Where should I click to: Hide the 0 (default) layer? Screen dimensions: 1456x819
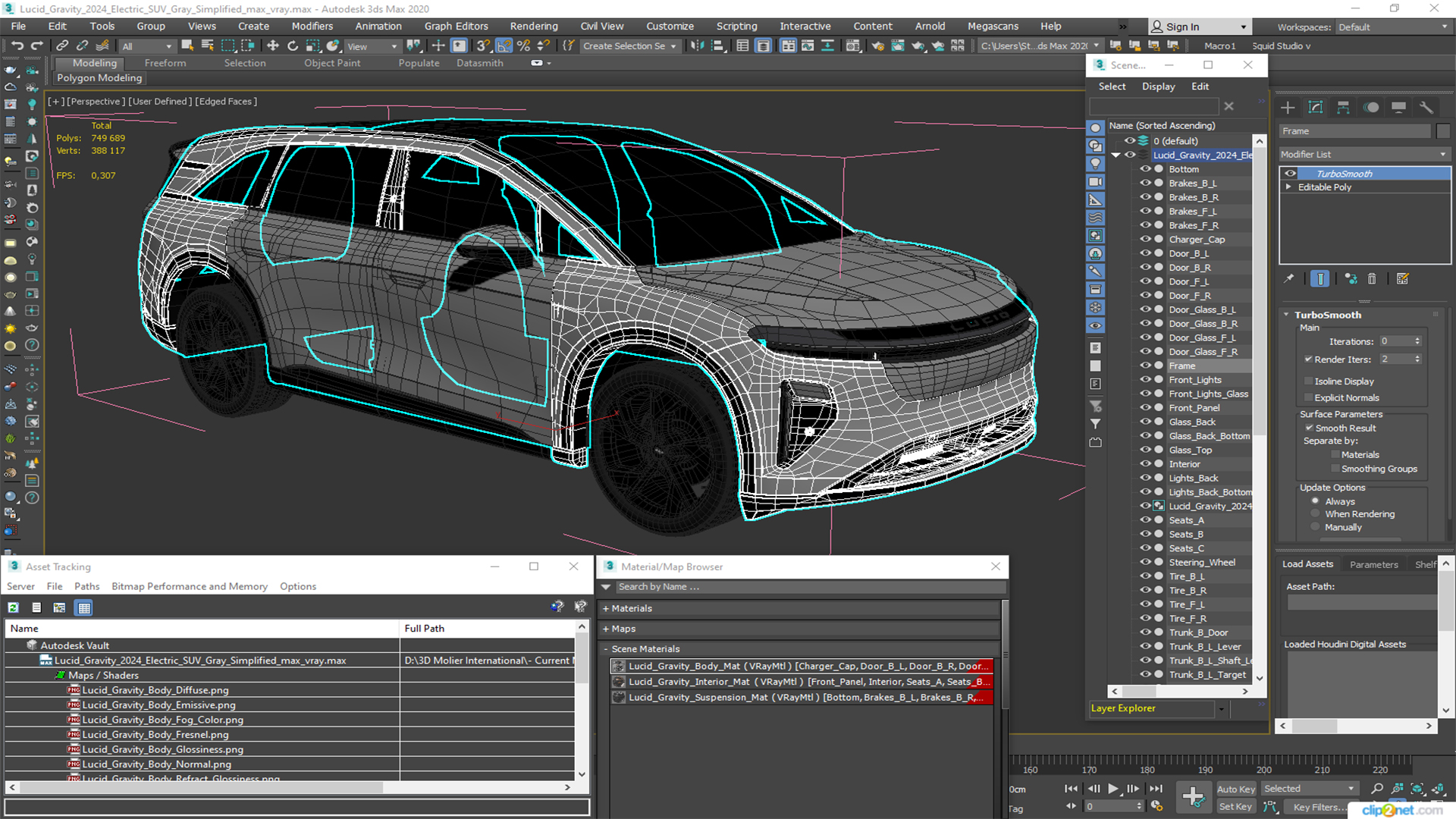click(1130, 141)
